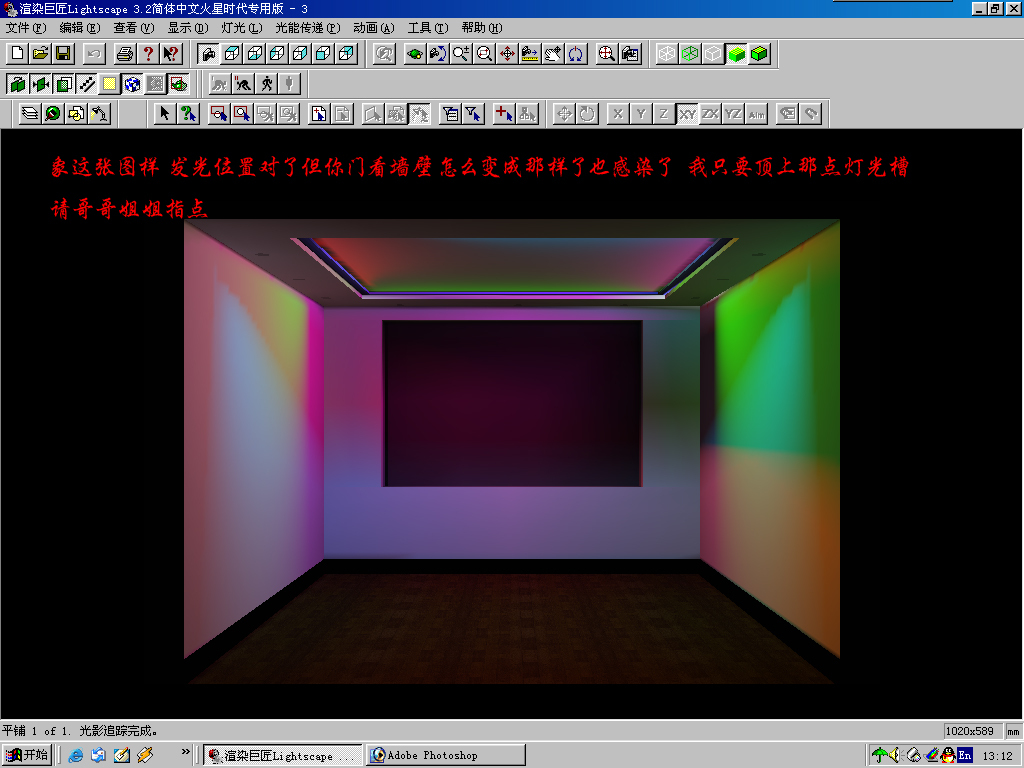Select the Scroll hand icon

pyautogui.click(x=552, y=54)
